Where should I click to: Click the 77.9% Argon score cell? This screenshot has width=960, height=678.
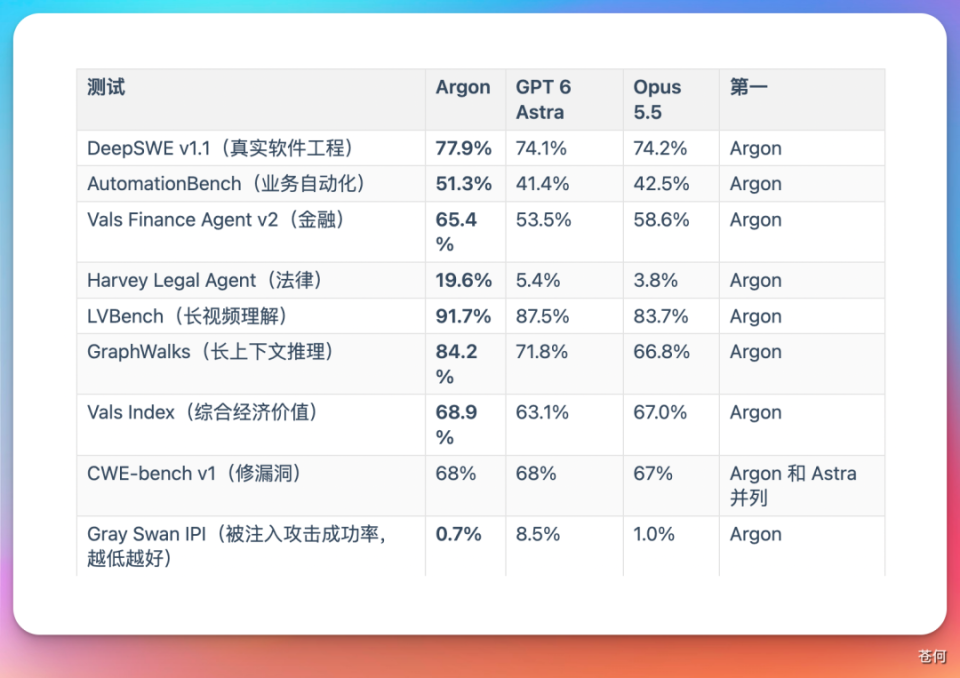(x=463, y=148)
